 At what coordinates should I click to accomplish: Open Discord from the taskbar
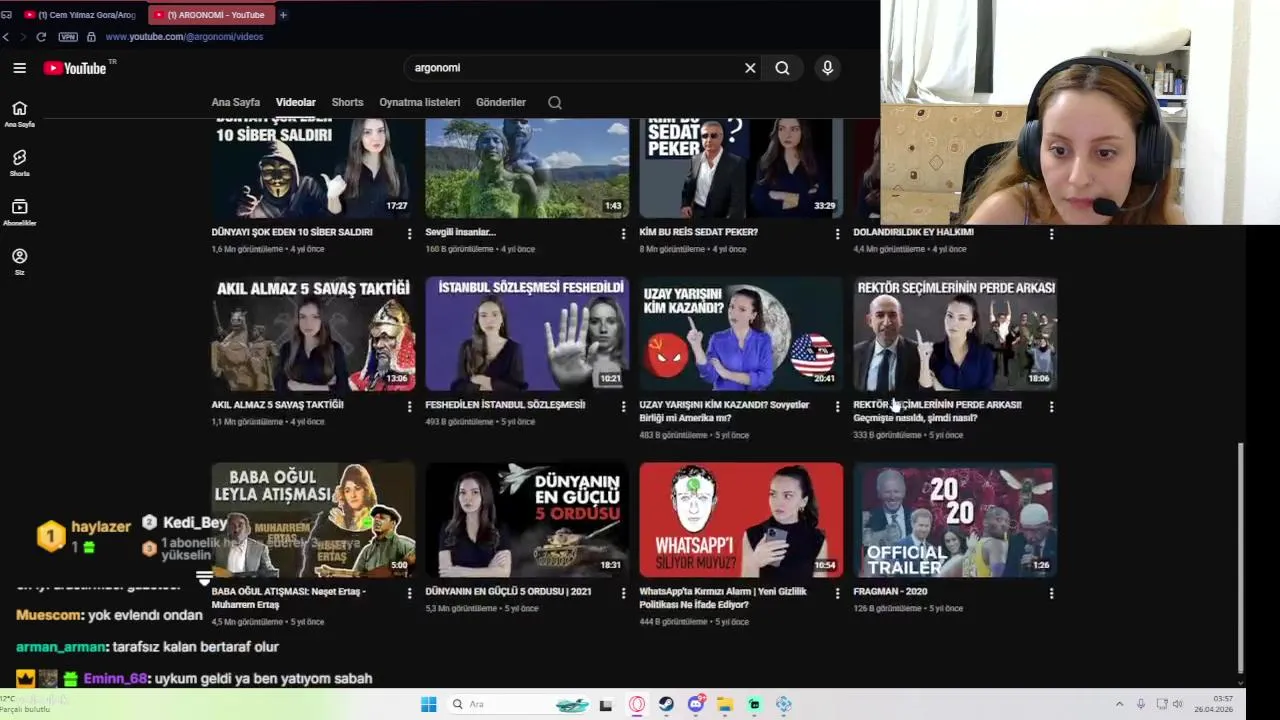696,704
